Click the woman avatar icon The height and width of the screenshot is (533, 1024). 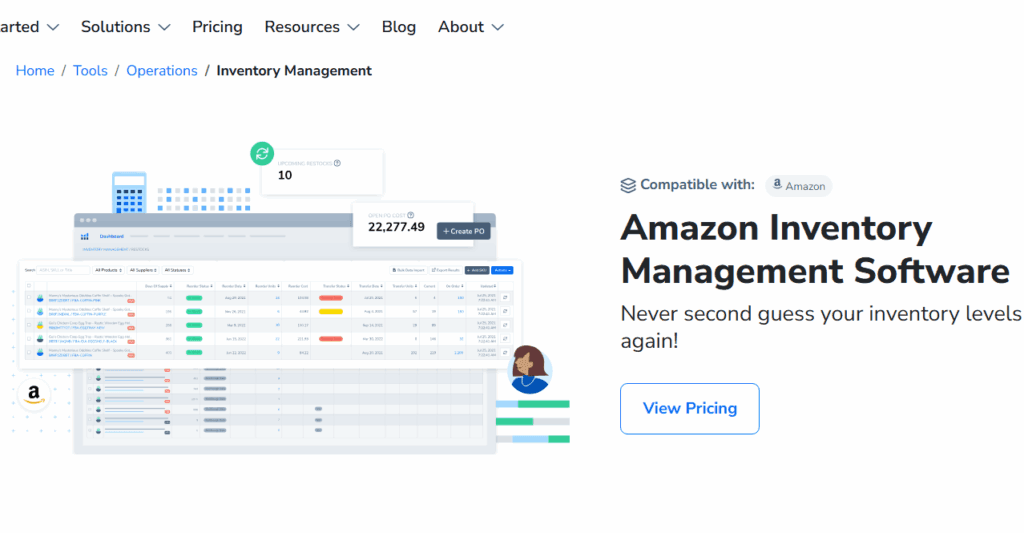(x=528, y=370)
